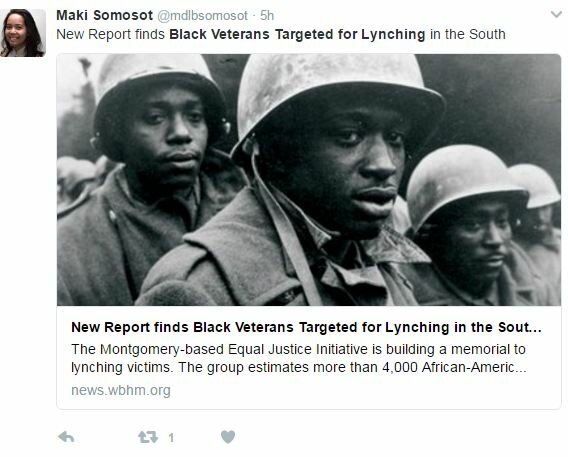The image size is (568, 457).
Task: Click the reply arrow icon
Action: [66, 437]
